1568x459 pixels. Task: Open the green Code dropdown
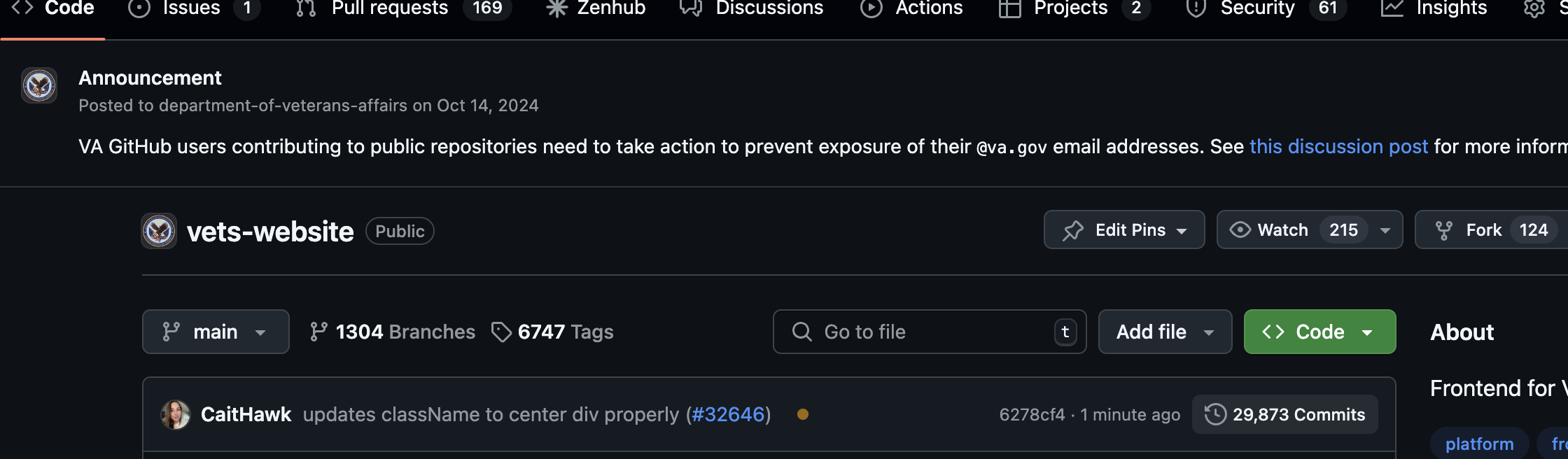coord(1319,331)
